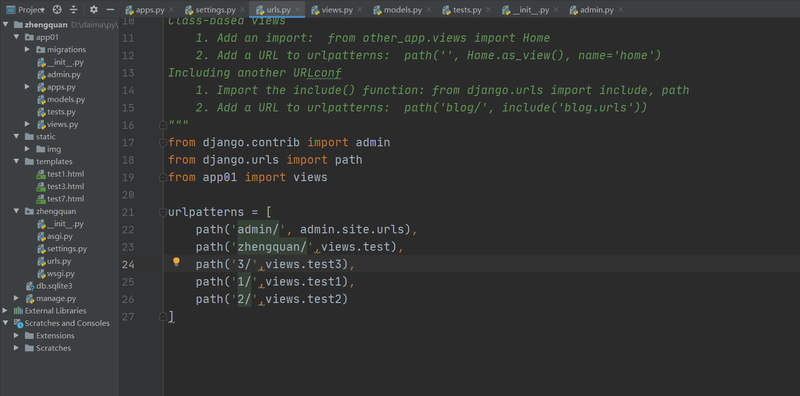This screenshot has height=396, width=800.
Task: Expand the Extensions folder arrow
Action: (17, 335)
